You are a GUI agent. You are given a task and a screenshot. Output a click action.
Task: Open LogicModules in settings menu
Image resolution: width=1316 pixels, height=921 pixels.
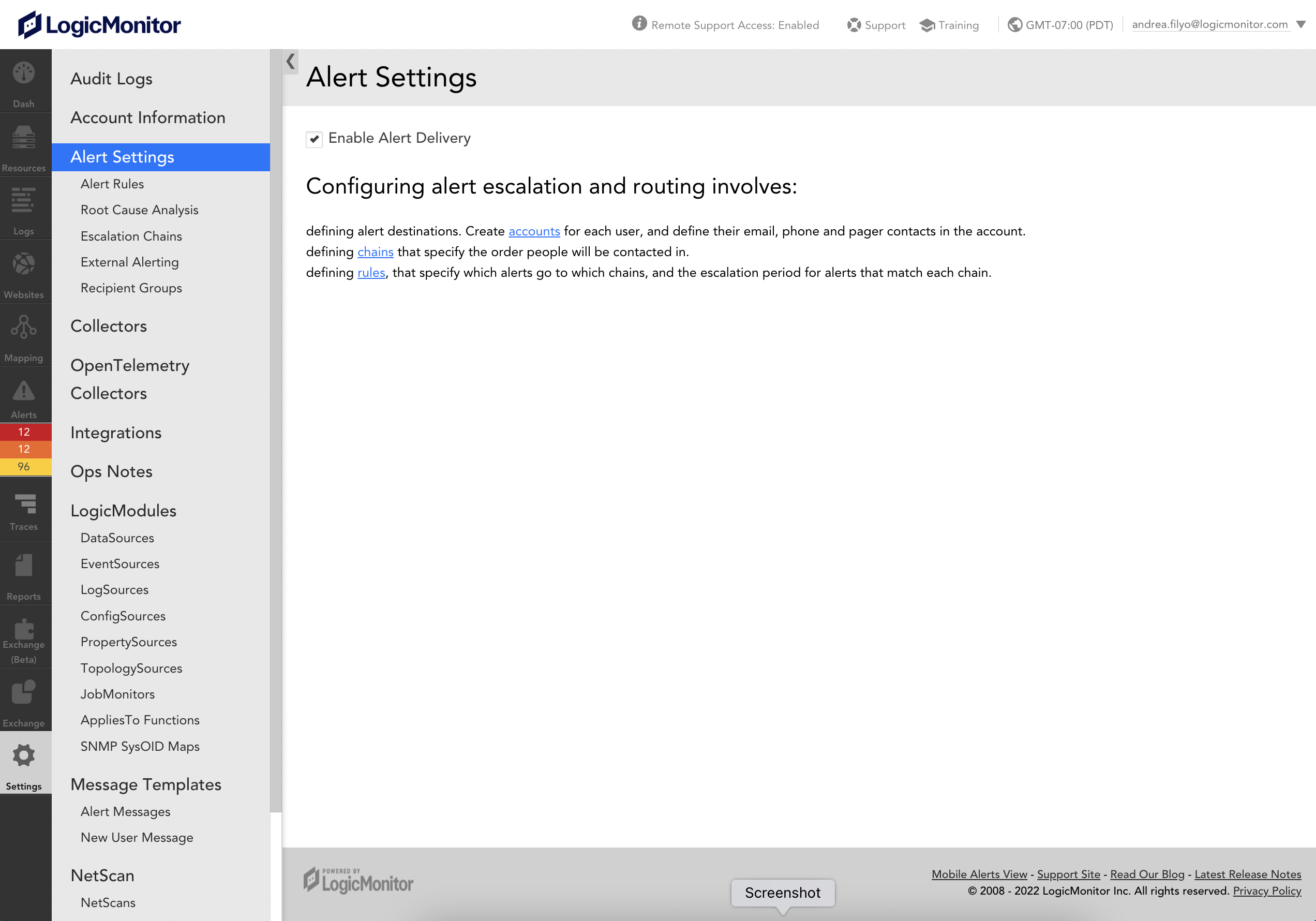(124, 511)
